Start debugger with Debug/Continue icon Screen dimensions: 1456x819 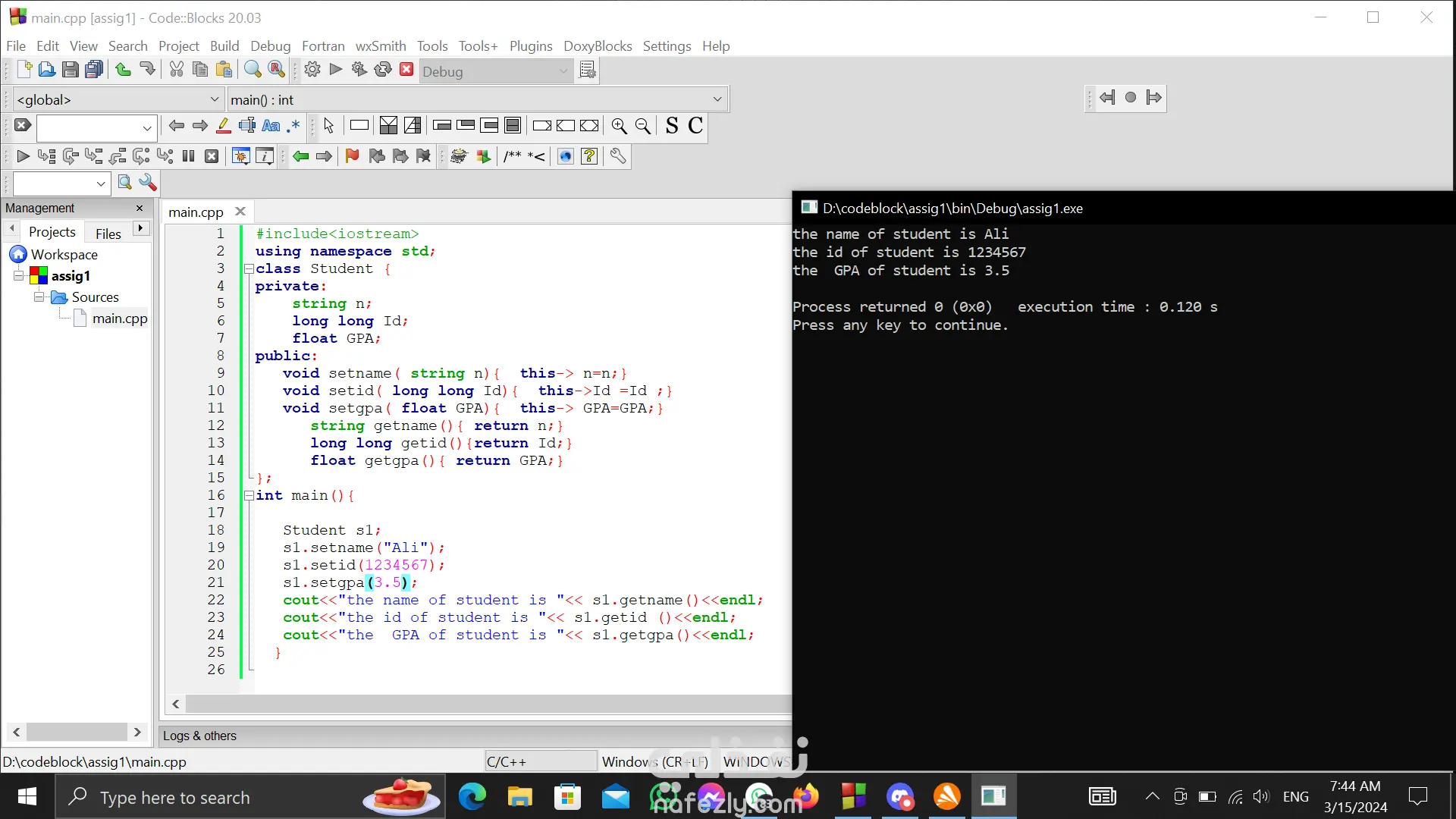(23, 156)
